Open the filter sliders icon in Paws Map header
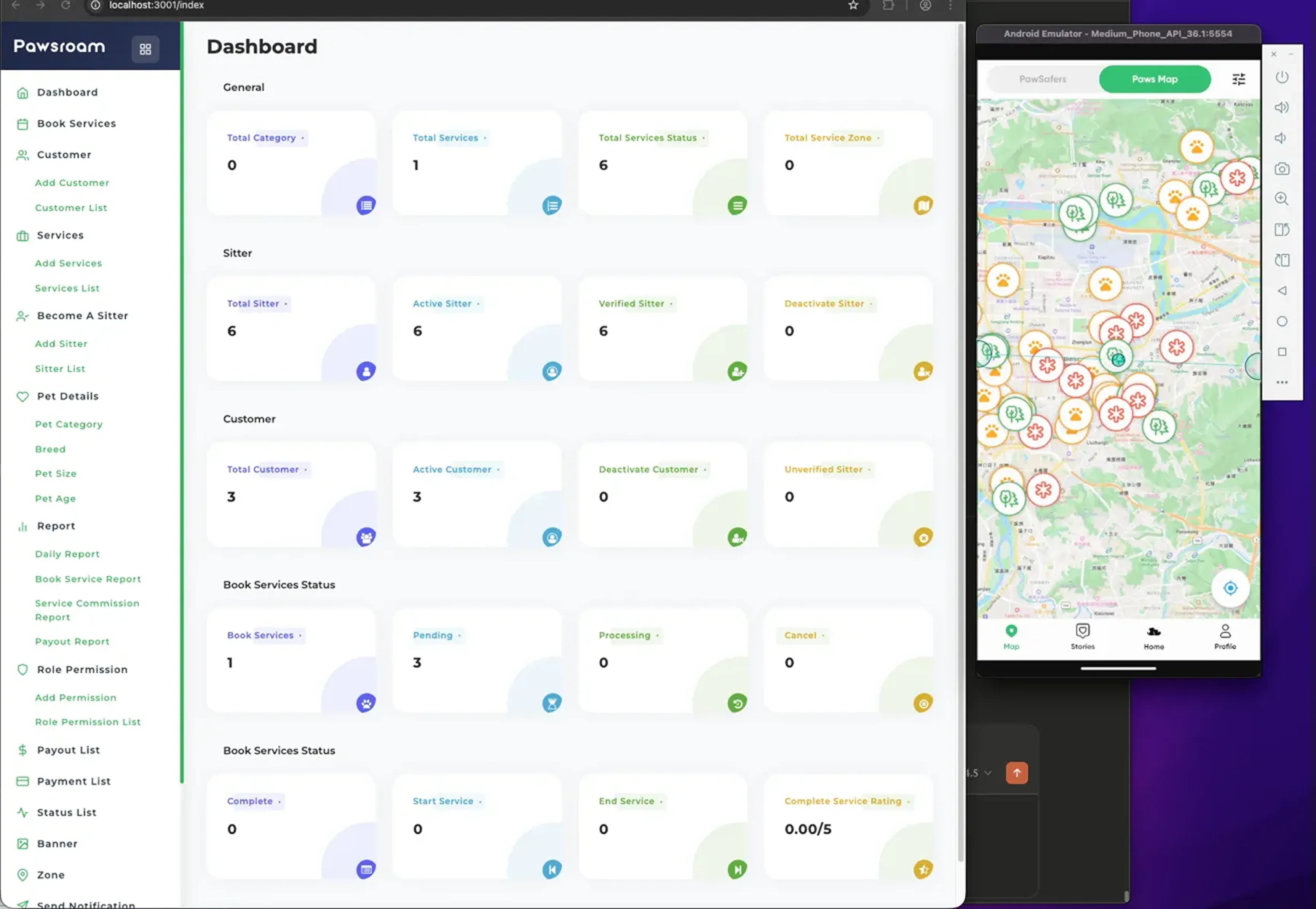The width and height of the screenshot is (1316, 909). click(x=1239, y=79)
